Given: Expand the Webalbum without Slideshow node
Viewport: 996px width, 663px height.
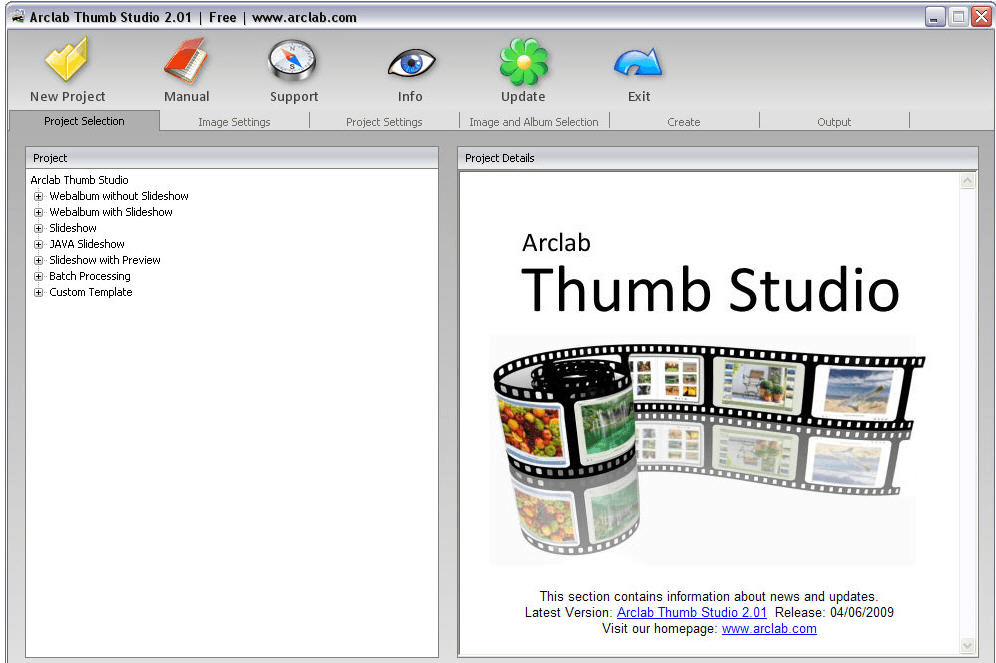Looking at the screenshot, I should tap(39, 196).
